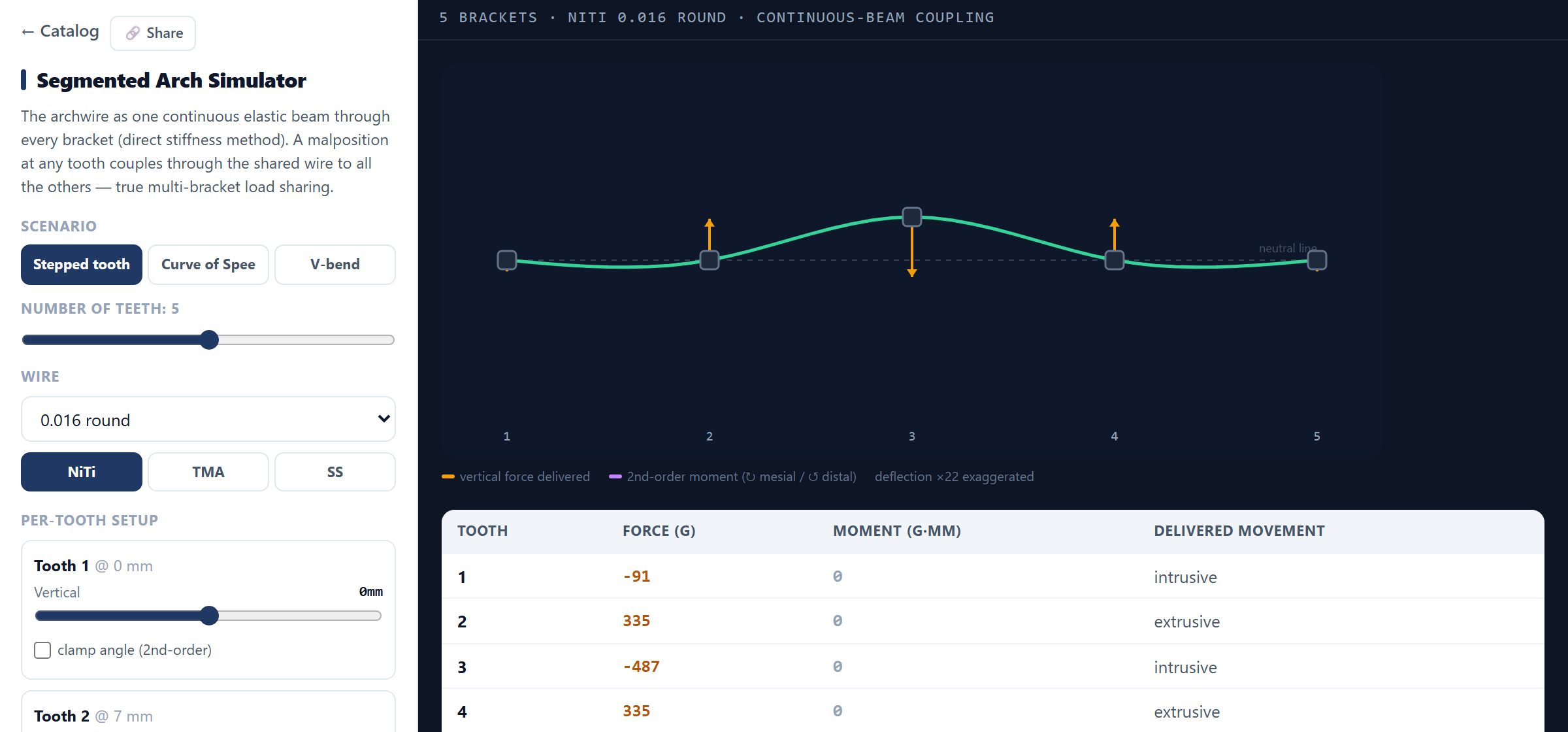1568x732 pixels.
Task: Switch to Curve of Spee scenario
Action: (208, 265)
